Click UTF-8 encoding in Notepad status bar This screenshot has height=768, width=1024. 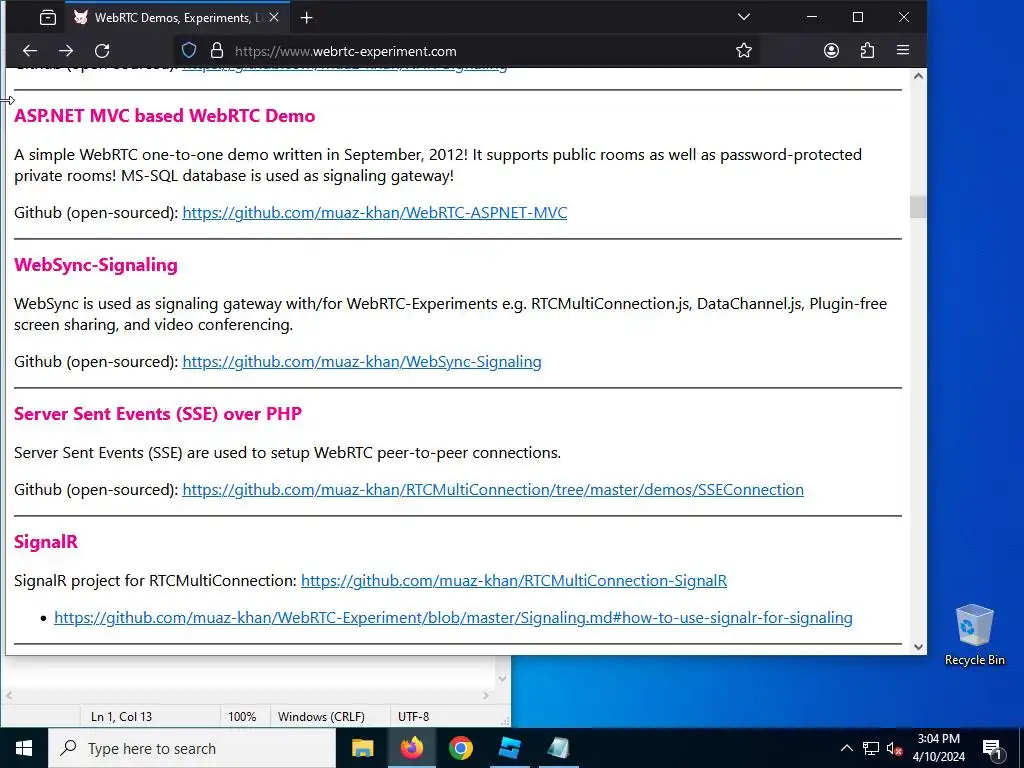[x=413, y=716]
